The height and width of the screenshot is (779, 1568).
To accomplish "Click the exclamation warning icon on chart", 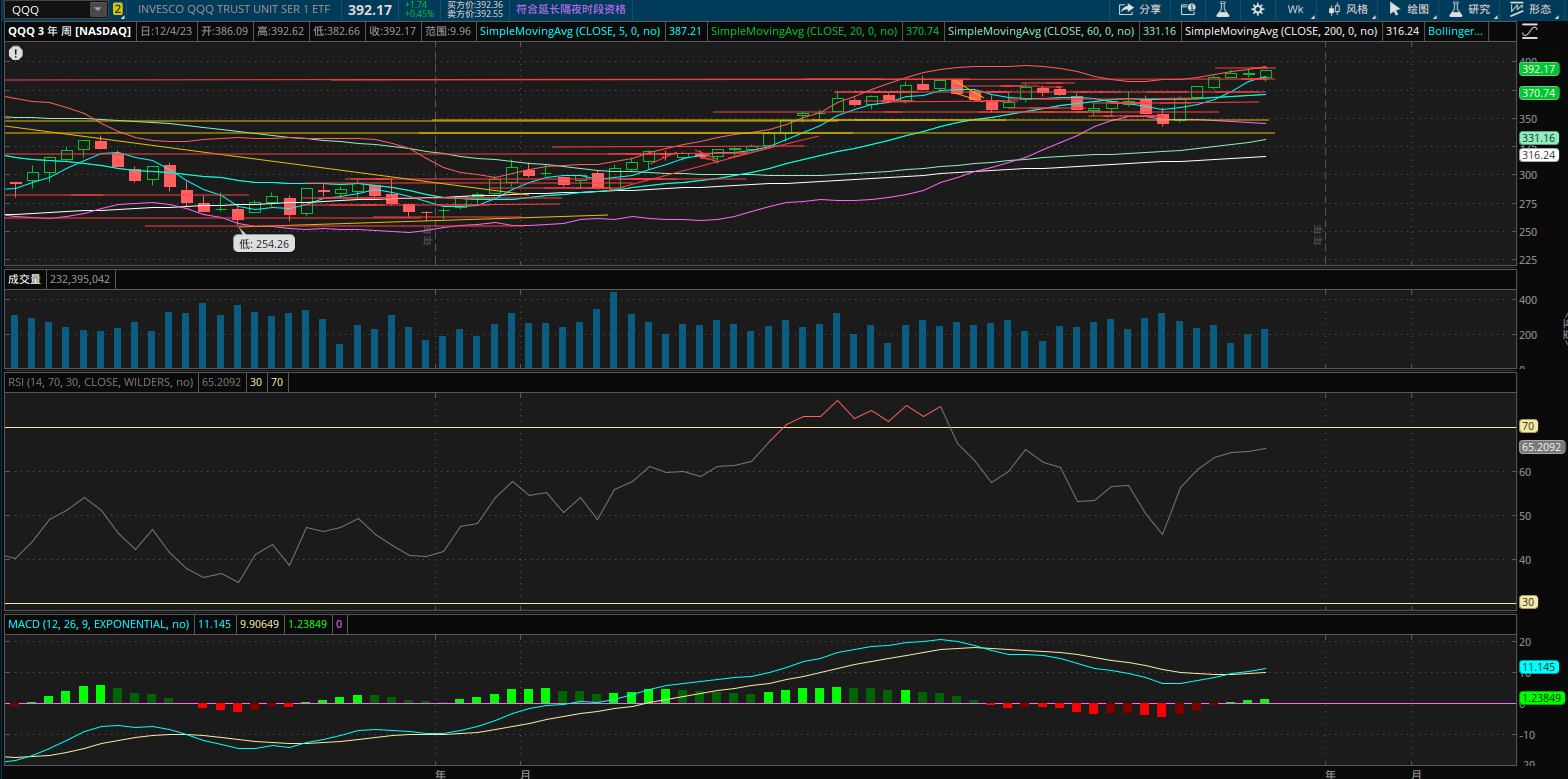I will pos(15,52).
